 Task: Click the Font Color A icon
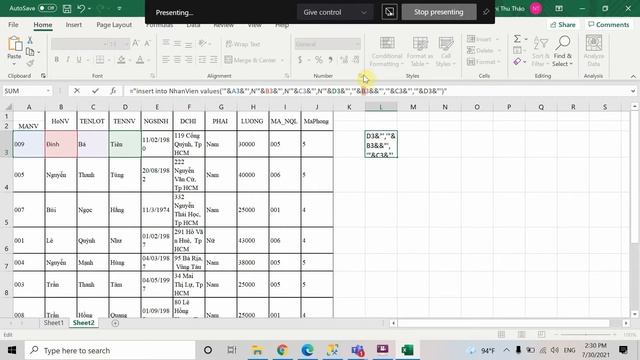tap(140, 60)
